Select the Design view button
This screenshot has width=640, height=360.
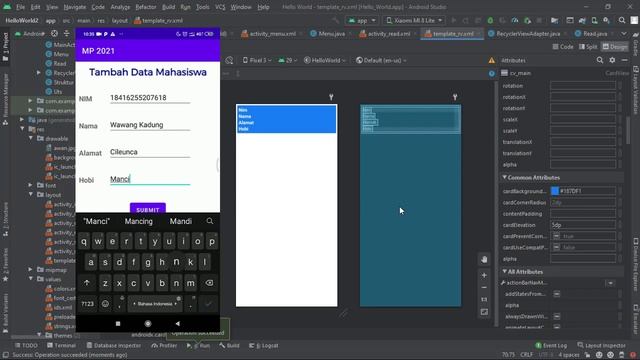coord(615,47)
